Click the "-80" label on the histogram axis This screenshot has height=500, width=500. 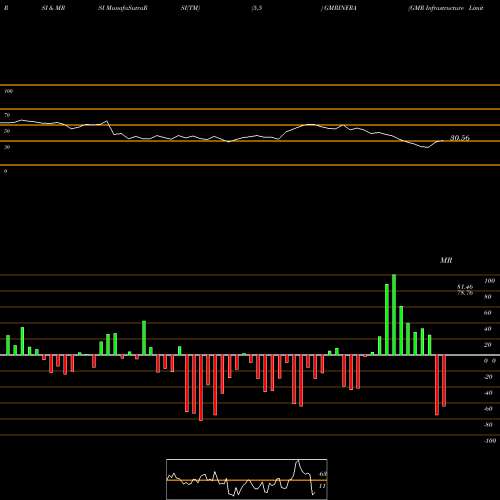coord(488,425)
